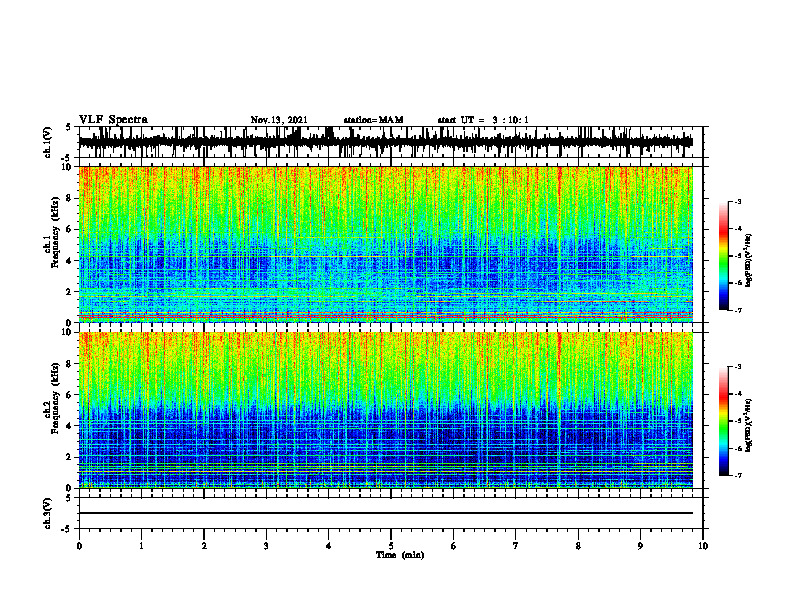Click the ch.1 colorbar log(PSD) unit label
Screen dimensions: 792x612
[749, 261]
